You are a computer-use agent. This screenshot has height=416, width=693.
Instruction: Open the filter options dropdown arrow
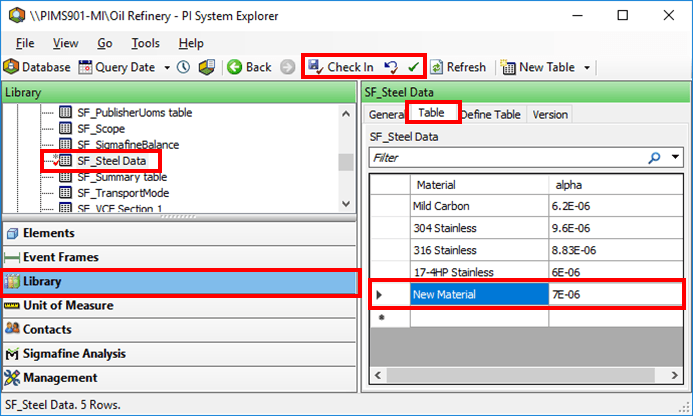coord(675,157)
